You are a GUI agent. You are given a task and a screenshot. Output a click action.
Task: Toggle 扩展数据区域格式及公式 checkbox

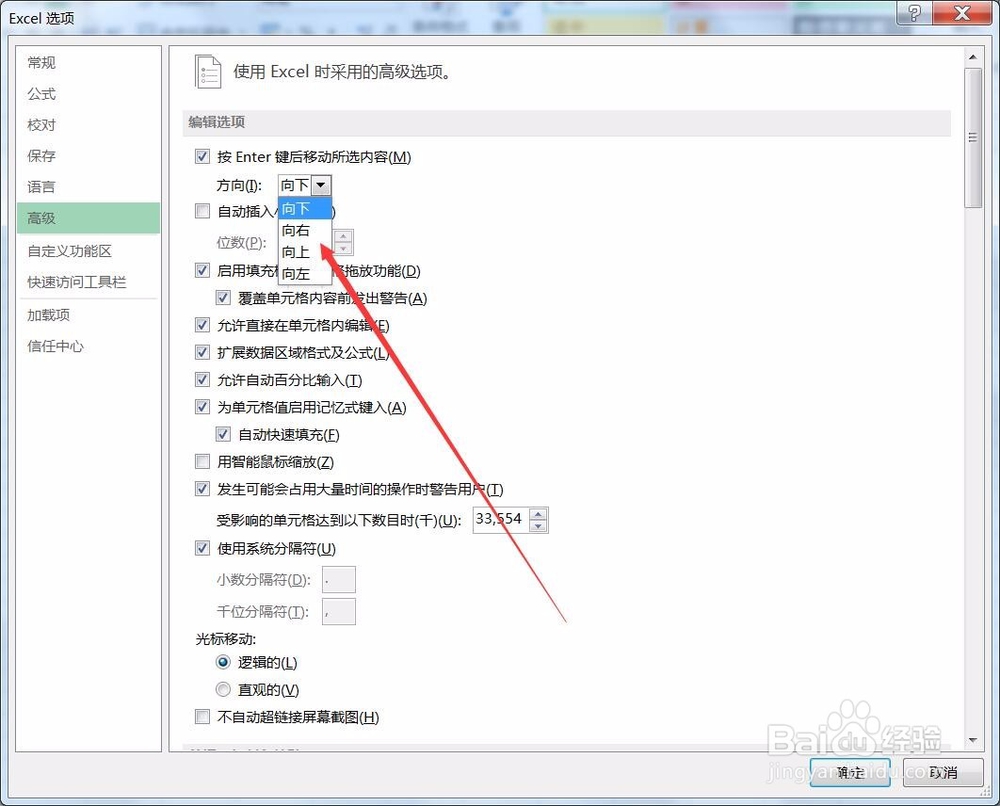click(x=202, y=353)
